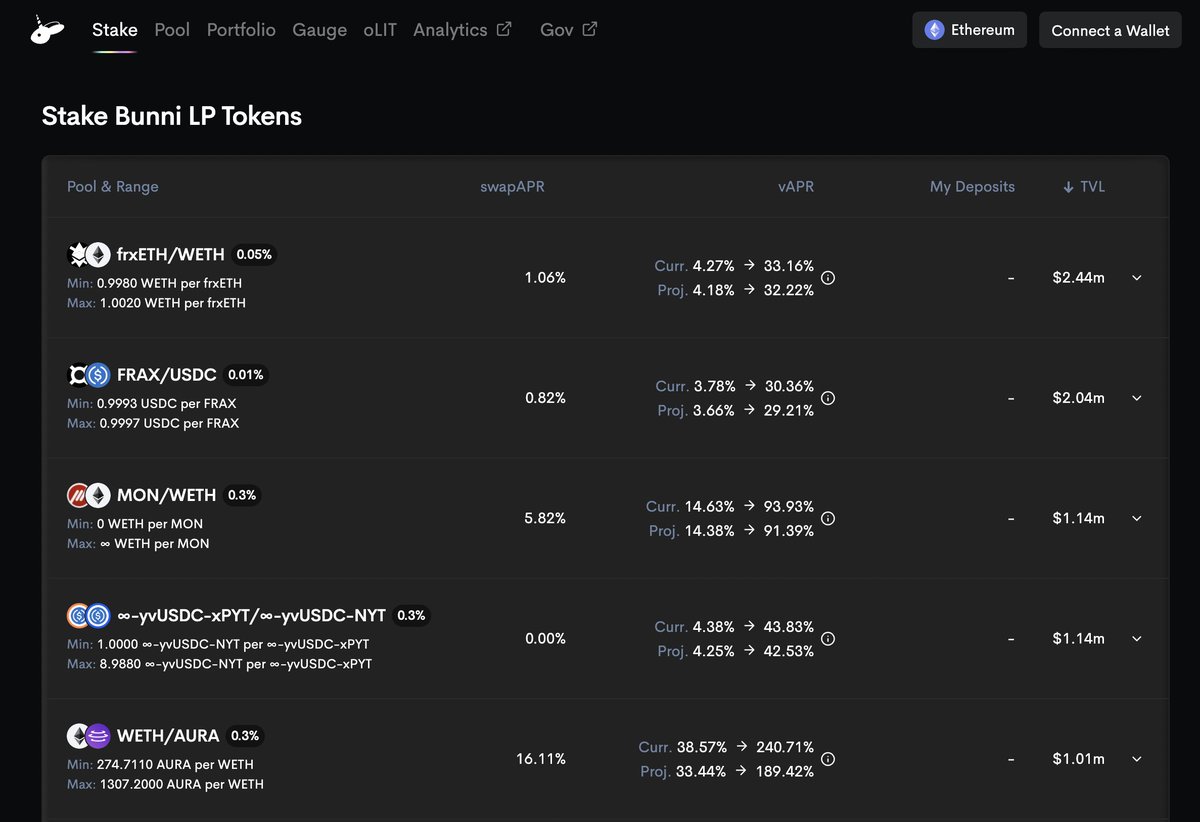Open the Portfolio tab
The height and width of the screenshot is (822, 1200).
coord(241,30)
